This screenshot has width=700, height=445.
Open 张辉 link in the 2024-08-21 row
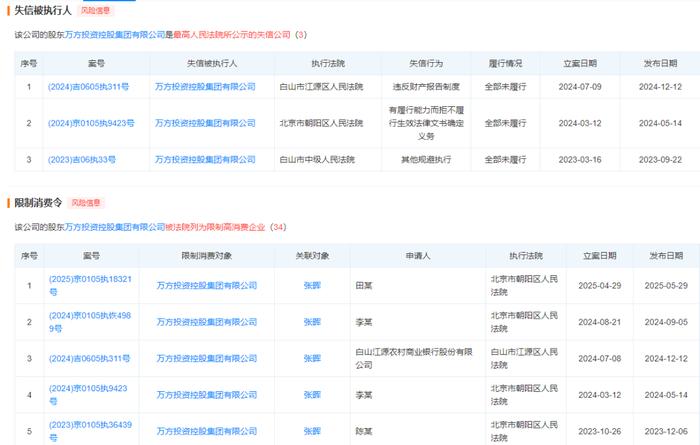312,322
